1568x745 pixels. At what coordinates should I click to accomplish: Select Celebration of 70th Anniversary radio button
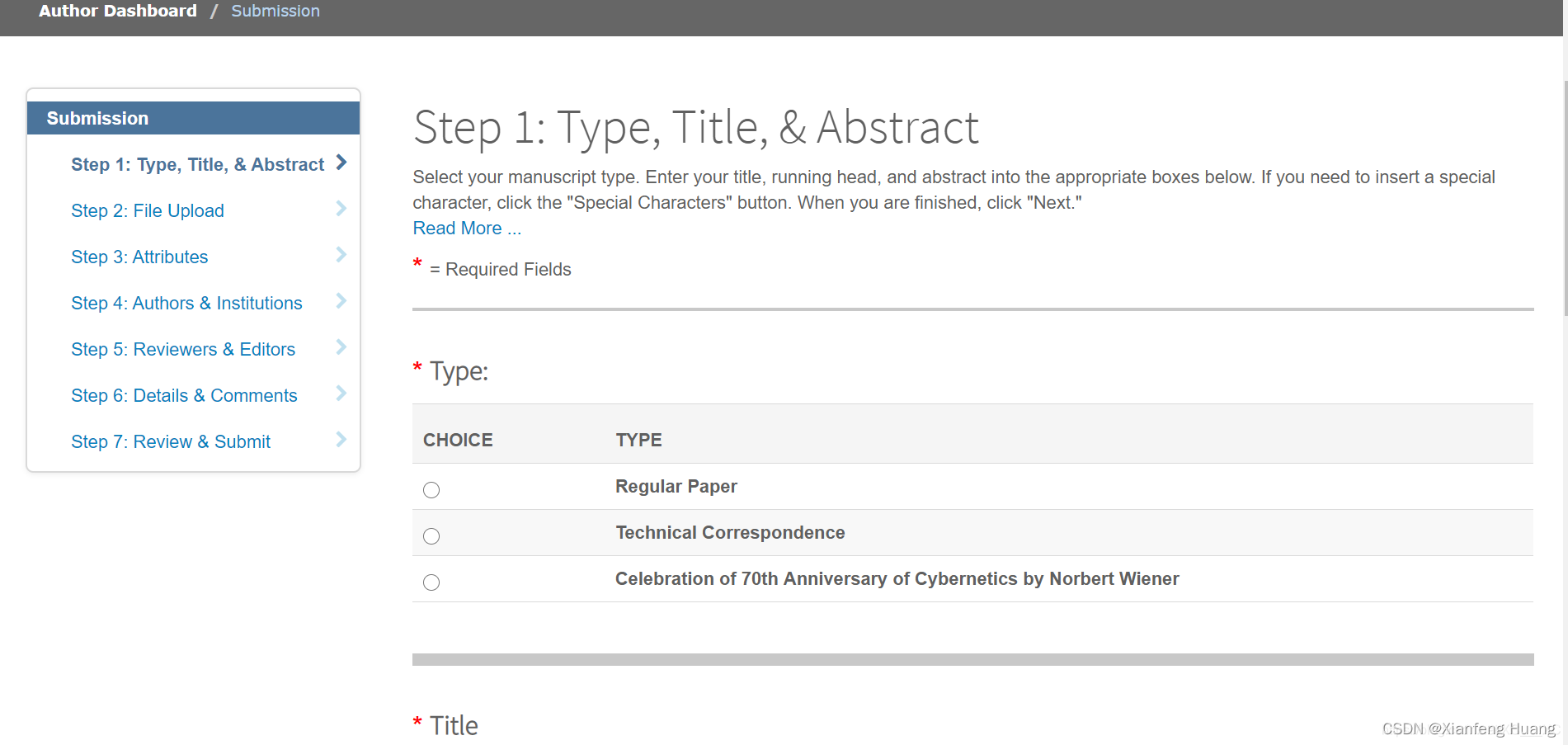[x=431, y=582]
